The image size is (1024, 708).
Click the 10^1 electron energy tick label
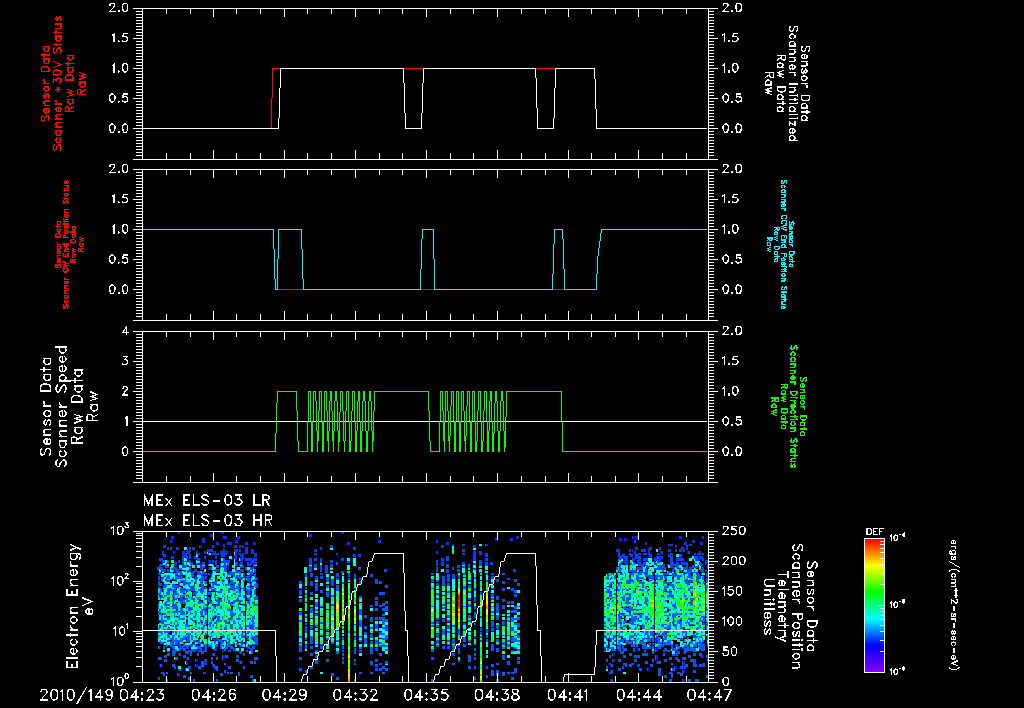[120, 631]
